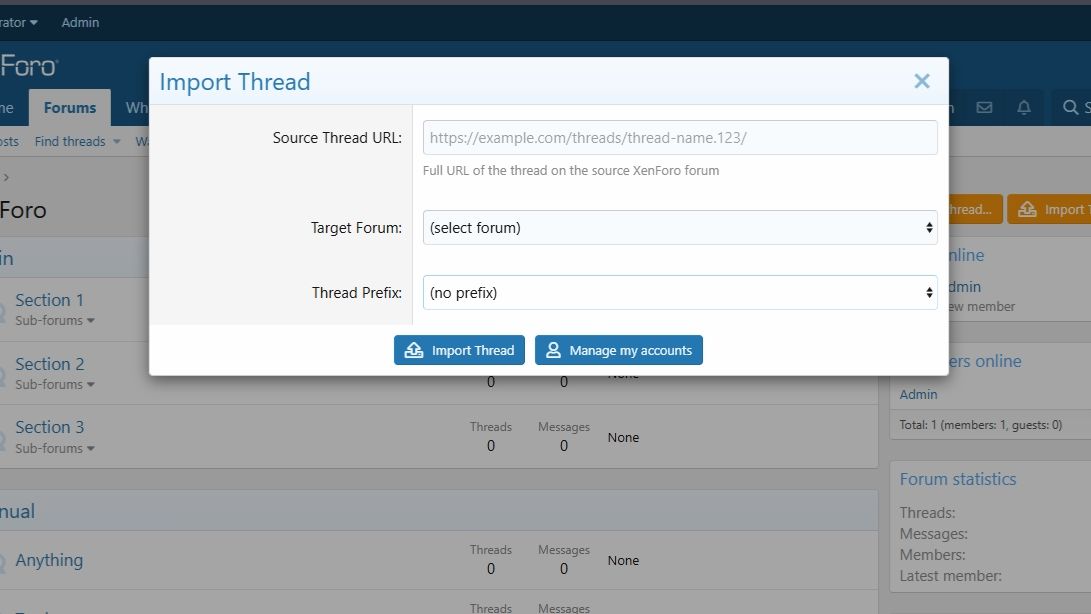The width and height of the screenshot is (1091, 614).
Task: Expand the Find threads dropdown arrow
Action: 117,141
